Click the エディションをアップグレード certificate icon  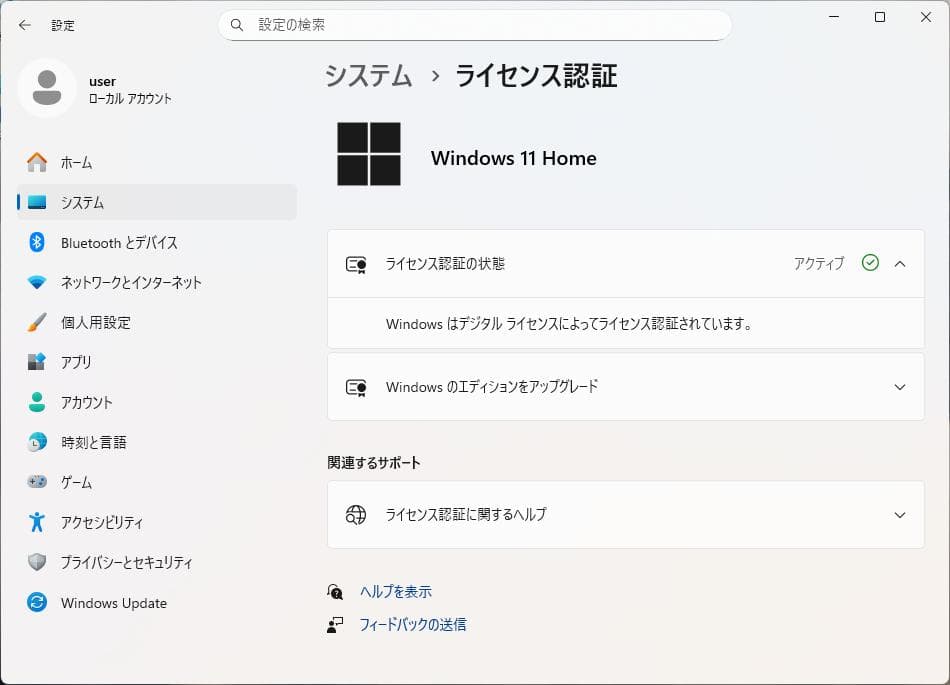pos(356,388)
